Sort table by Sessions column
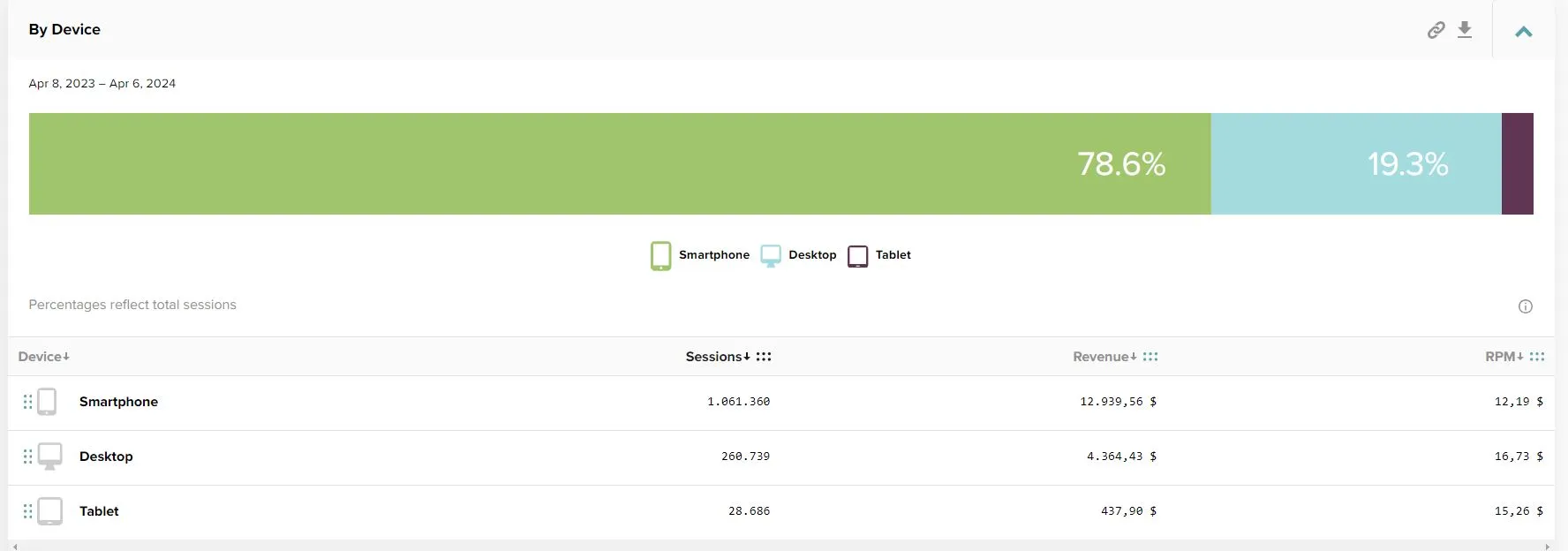Screen dimensions: 1568x551 (x=717, y=357)
